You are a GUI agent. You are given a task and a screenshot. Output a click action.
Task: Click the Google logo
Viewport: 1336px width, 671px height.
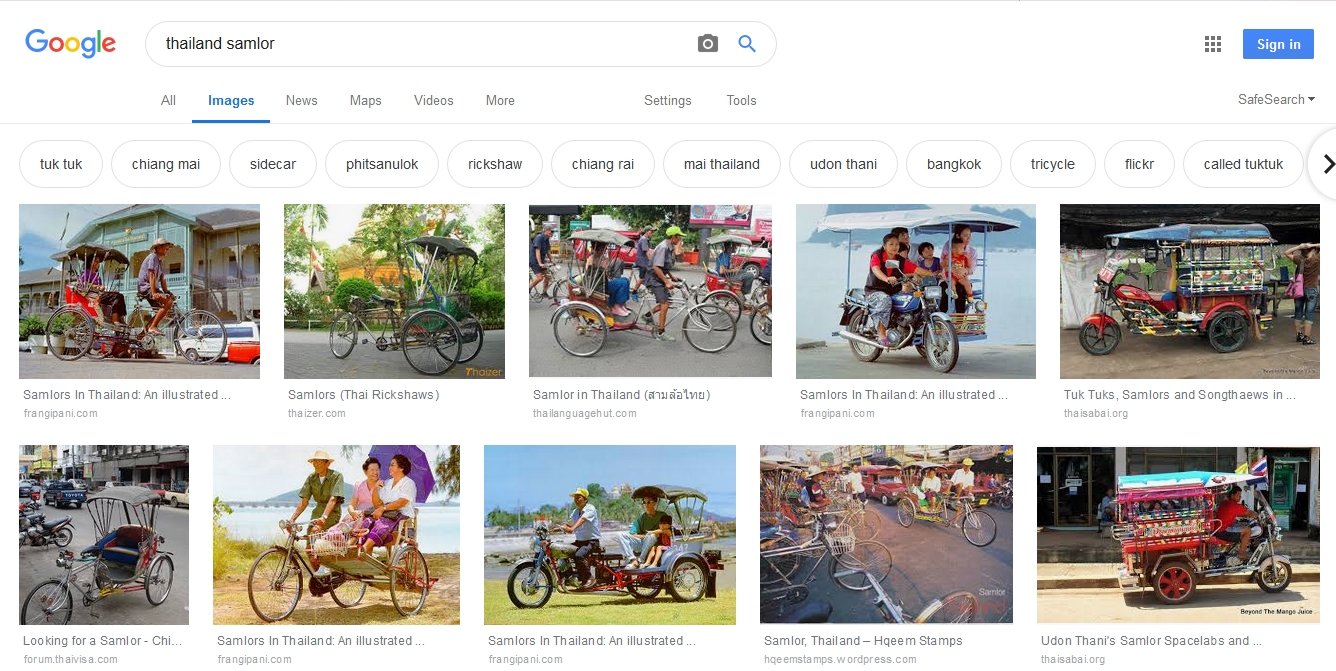pos(71,43)
